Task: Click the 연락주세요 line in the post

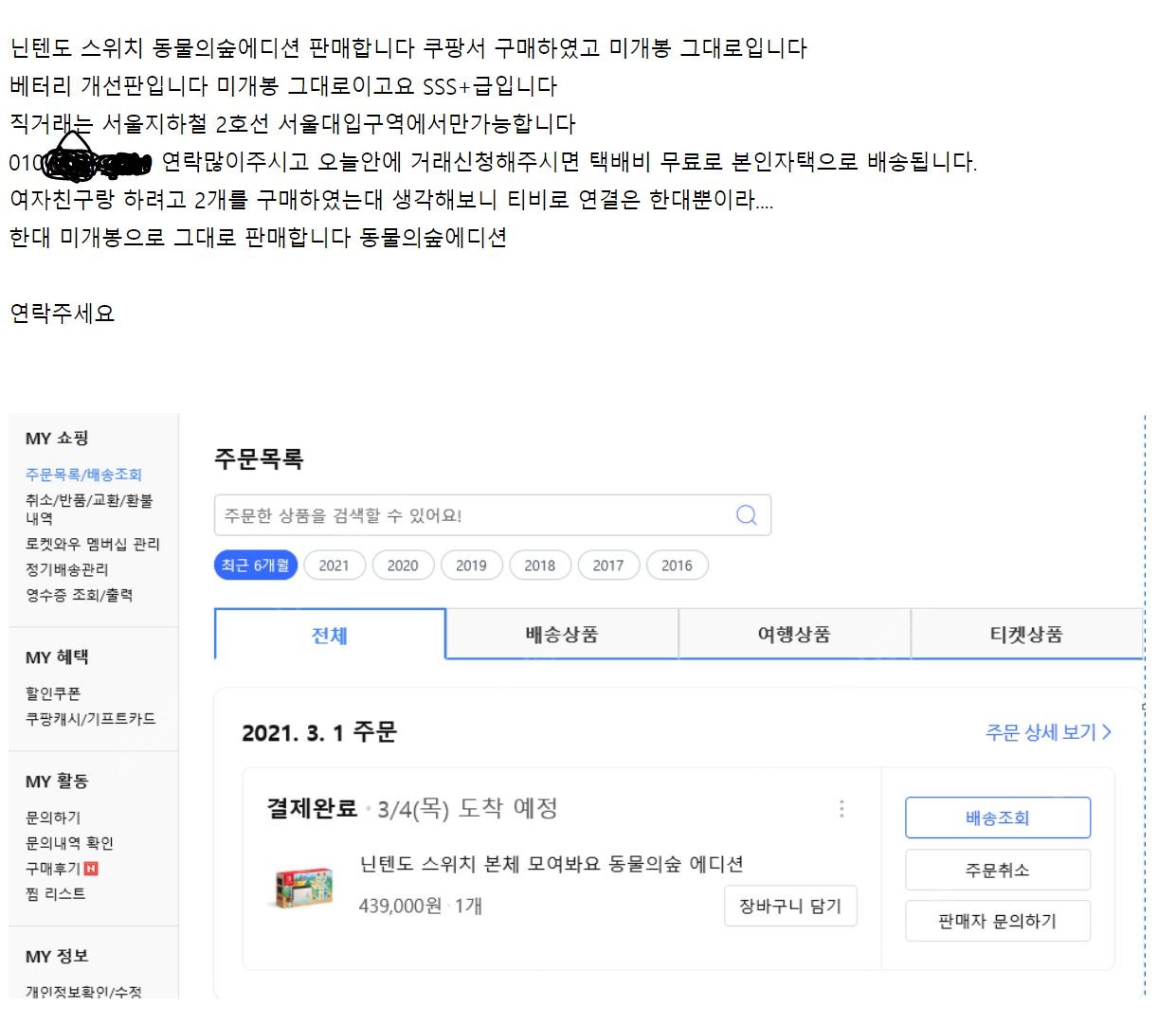Action: coord(63,314)
